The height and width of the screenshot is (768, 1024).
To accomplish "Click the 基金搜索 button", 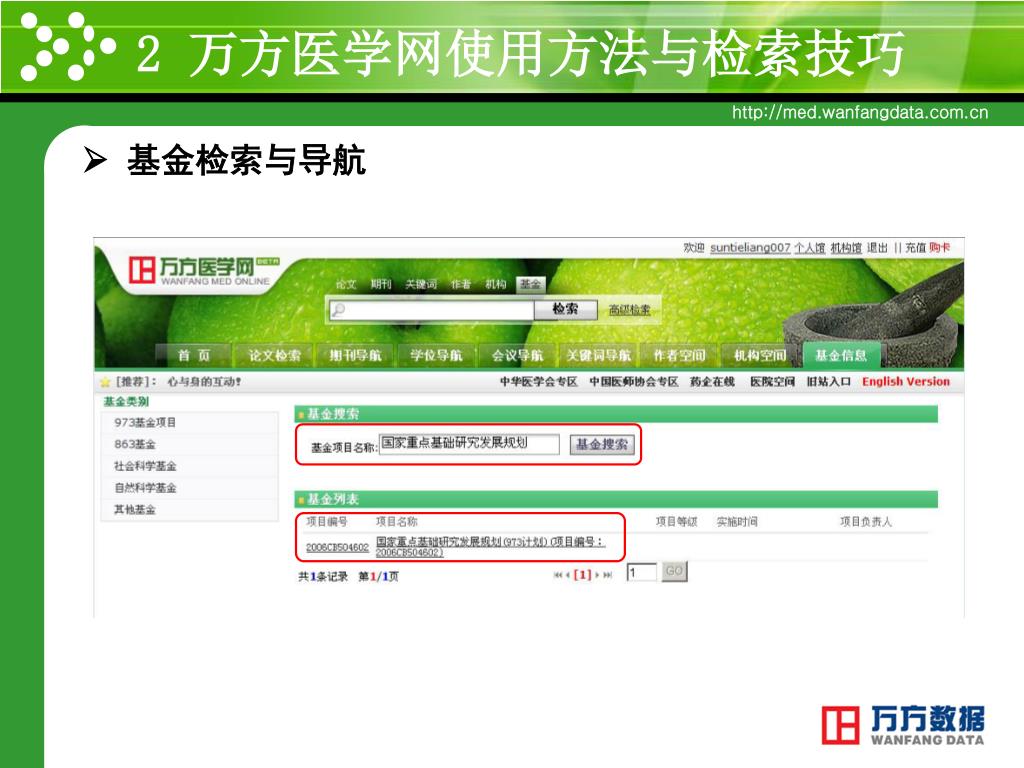I will click(602, 444).
